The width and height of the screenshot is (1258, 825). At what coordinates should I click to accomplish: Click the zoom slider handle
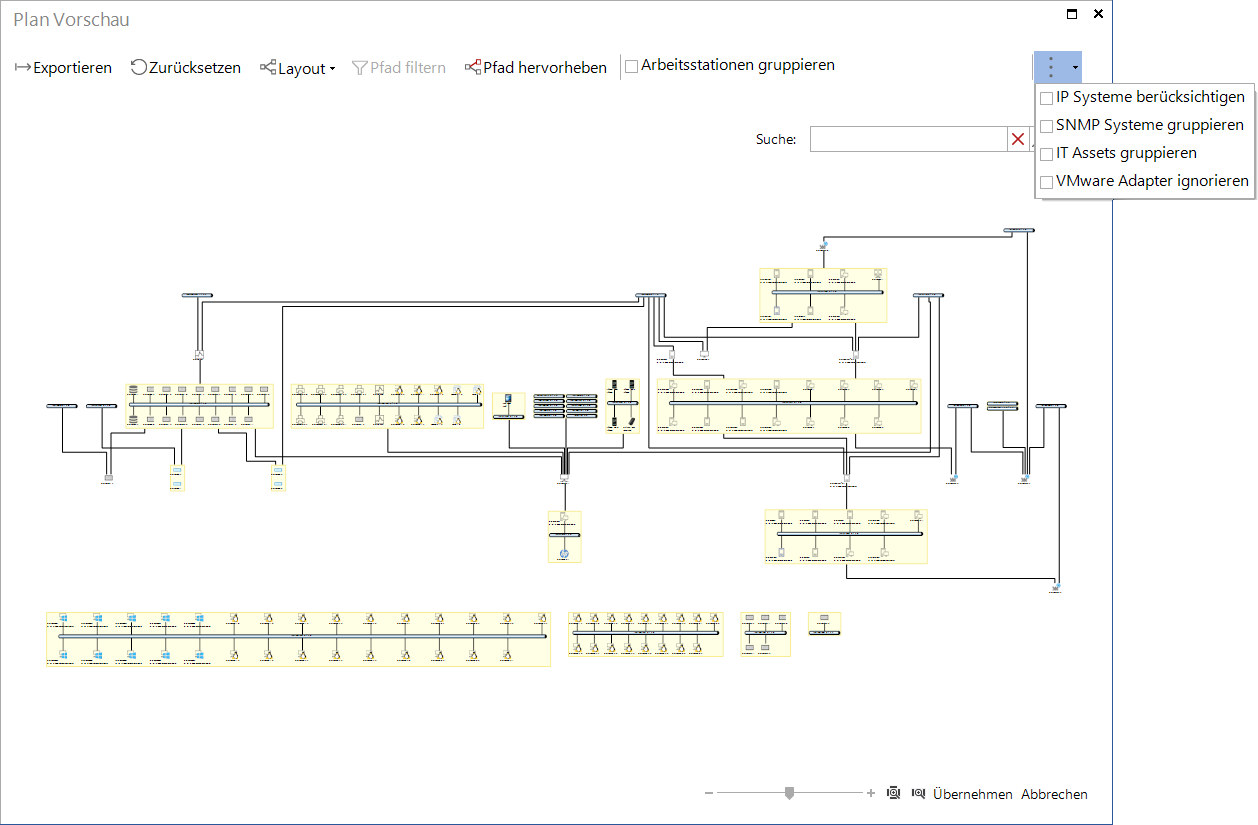790,793
